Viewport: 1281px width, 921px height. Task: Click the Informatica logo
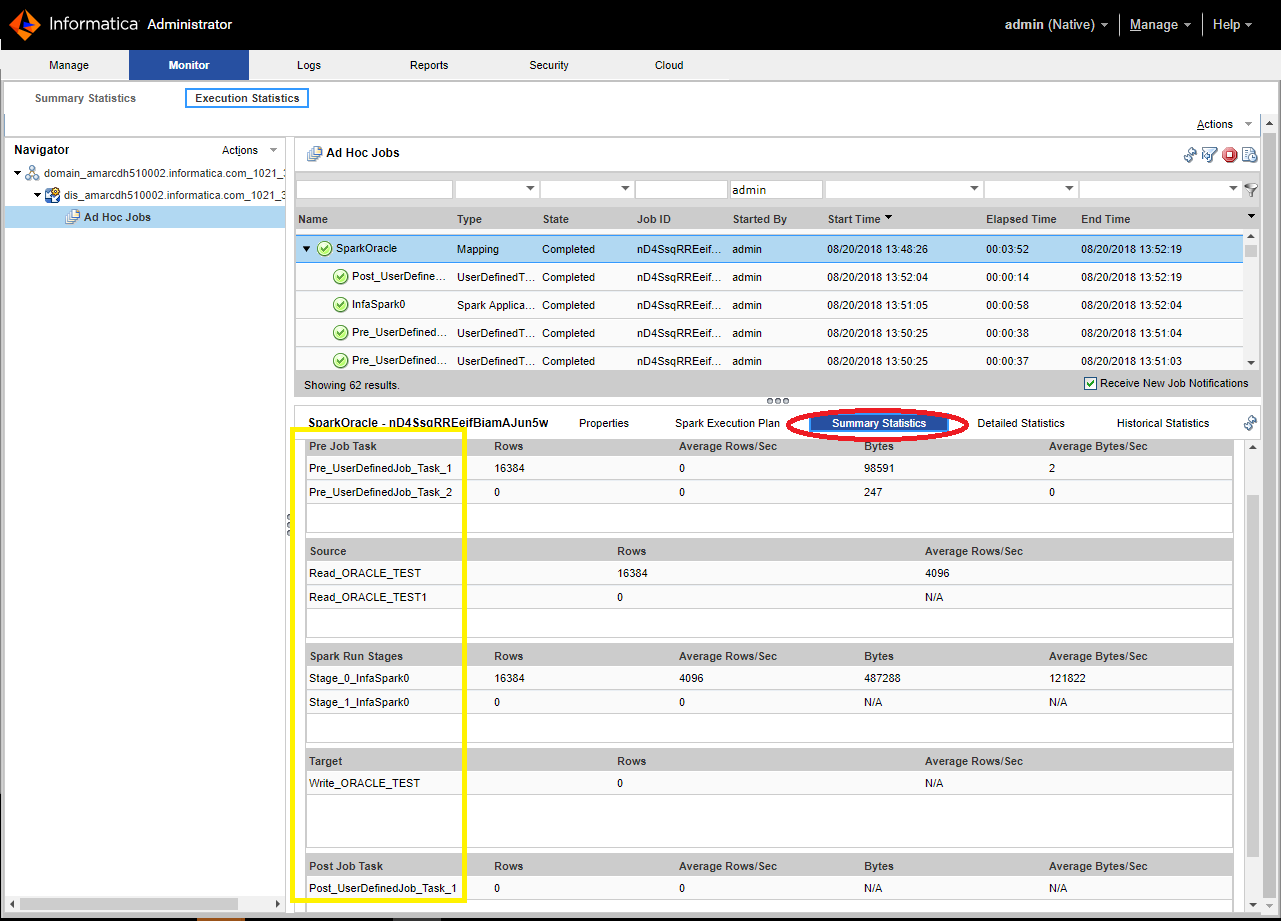[24, 24]
